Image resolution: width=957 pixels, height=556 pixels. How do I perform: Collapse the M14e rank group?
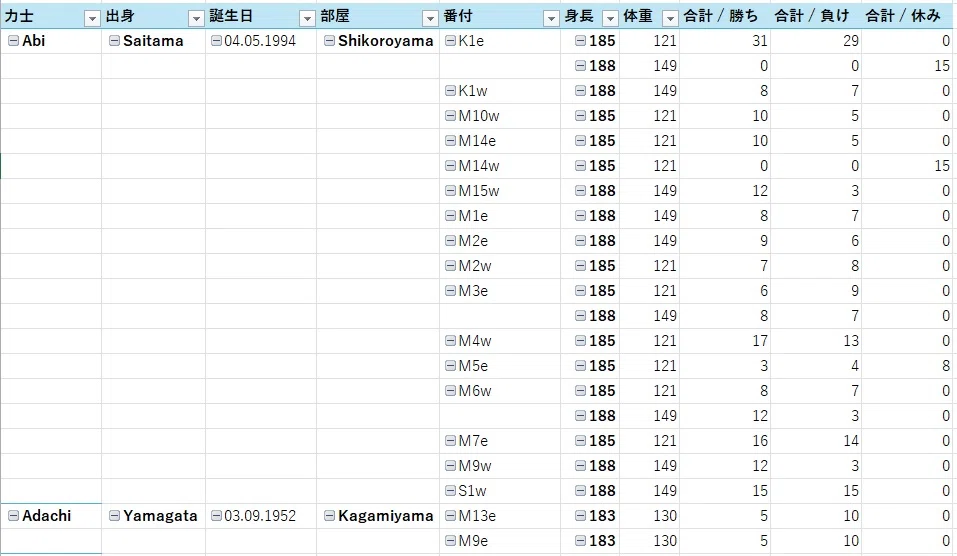tap(450, 141)
